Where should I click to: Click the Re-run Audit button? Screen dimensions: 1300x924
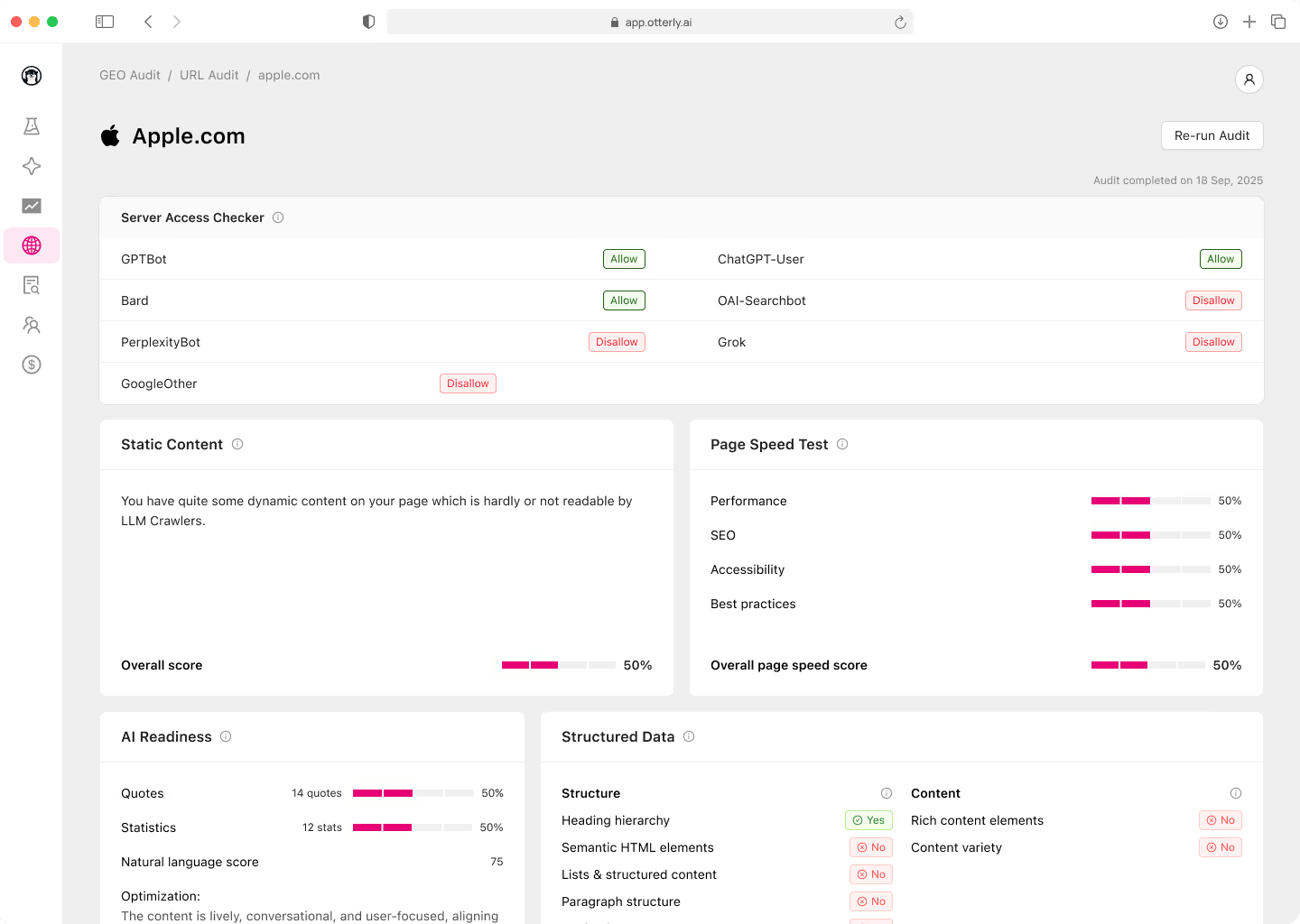[x=1212, y=135]
